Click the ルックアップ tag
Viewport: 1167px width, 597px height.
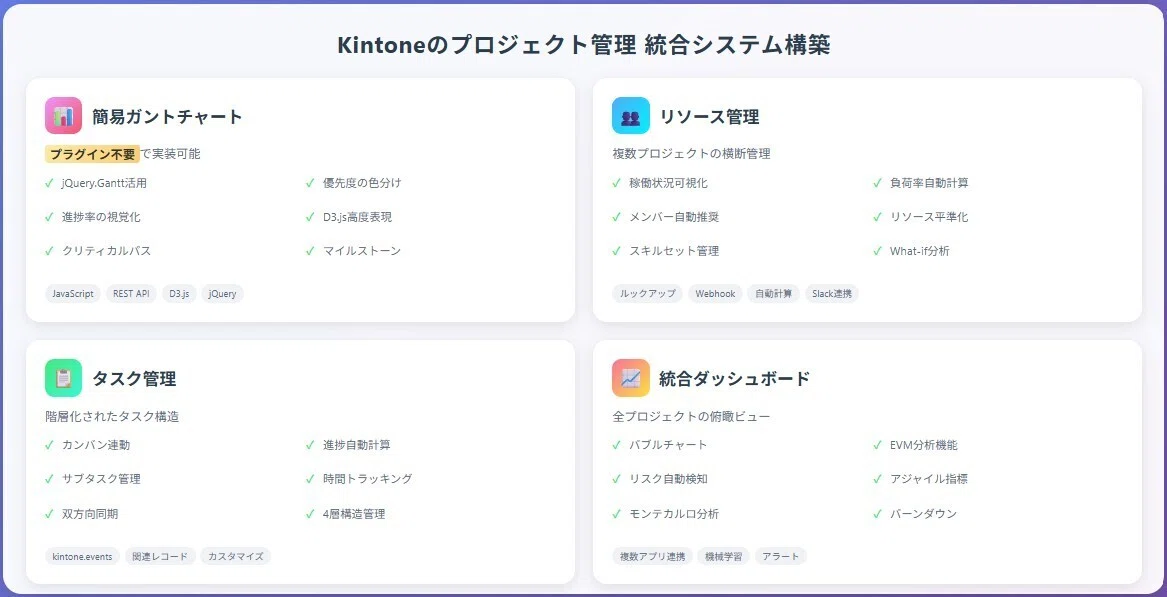pyautogui.click(x=648, y=293)
